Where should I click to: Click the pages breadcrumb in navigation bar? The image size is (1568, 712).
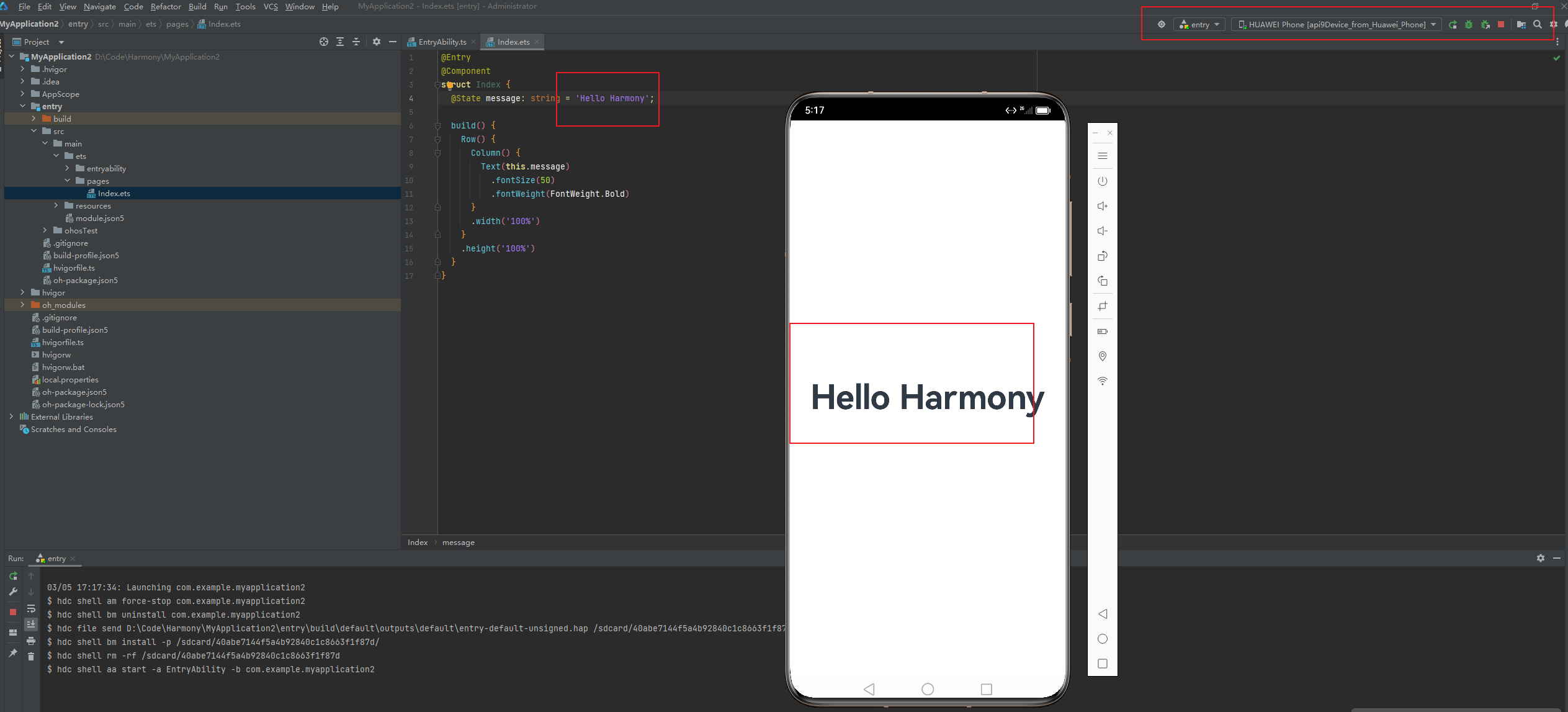pos(177,24)
